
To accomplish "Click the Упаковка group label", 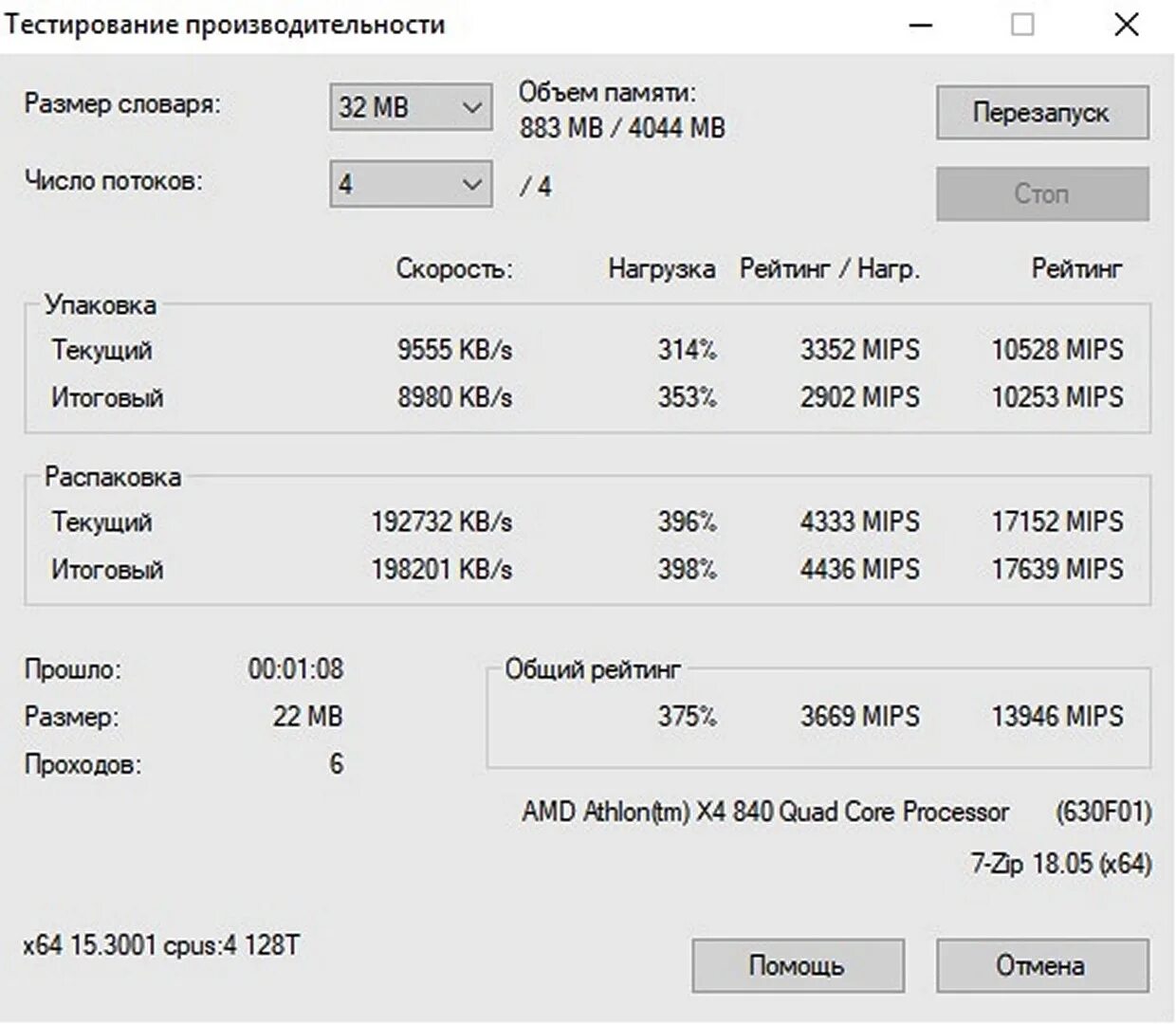I will pyautogui.click(x=101, y=305).
